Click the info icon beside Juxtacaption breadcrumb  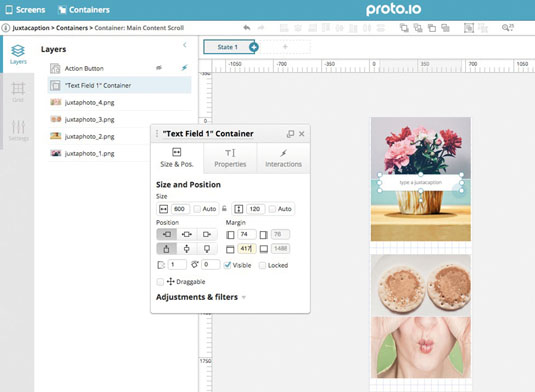pyautogui.click(x=6, y=28)
